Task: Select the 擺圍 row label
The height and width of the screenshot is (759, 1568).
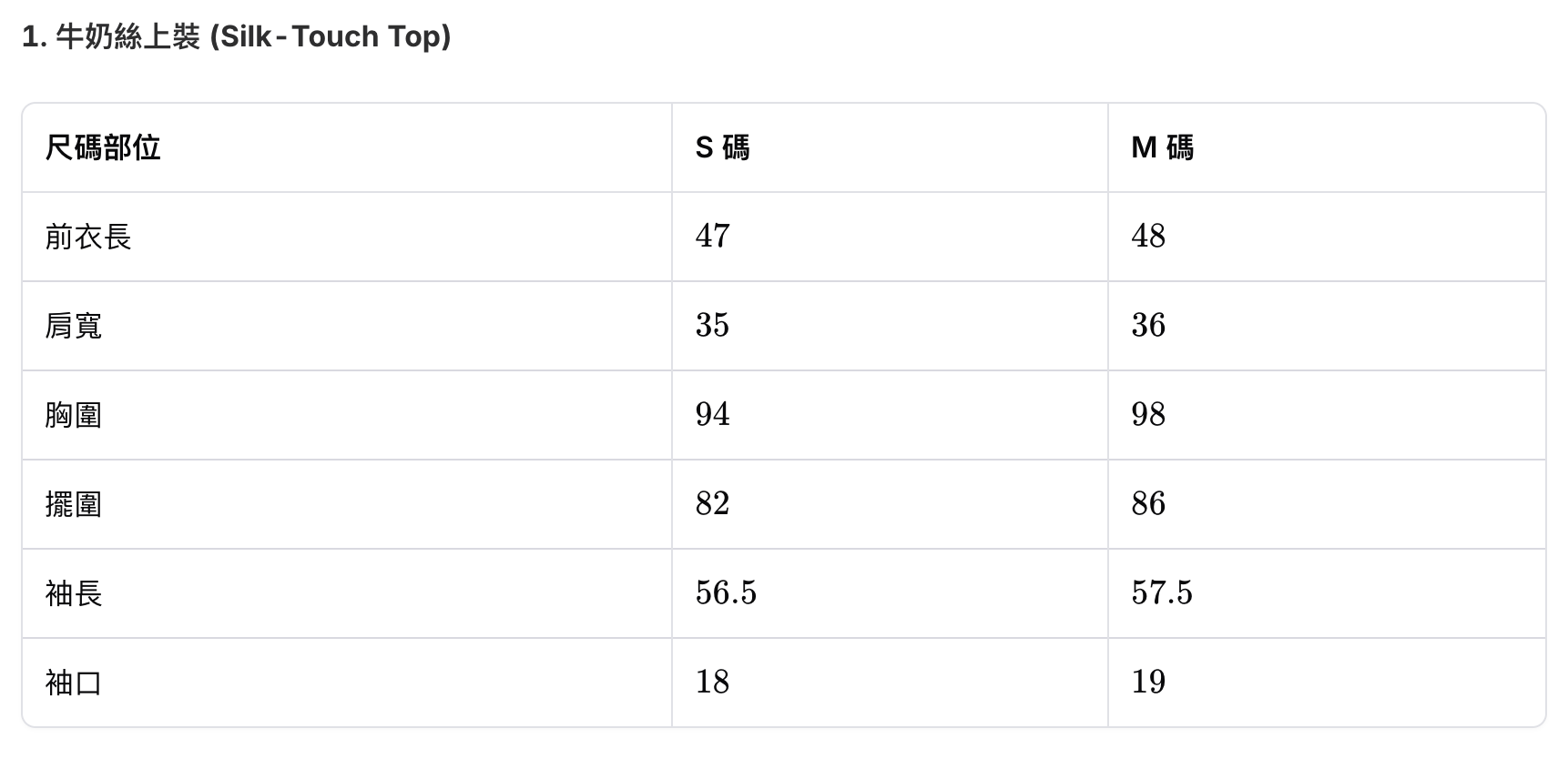Action: tap(74, 504)
